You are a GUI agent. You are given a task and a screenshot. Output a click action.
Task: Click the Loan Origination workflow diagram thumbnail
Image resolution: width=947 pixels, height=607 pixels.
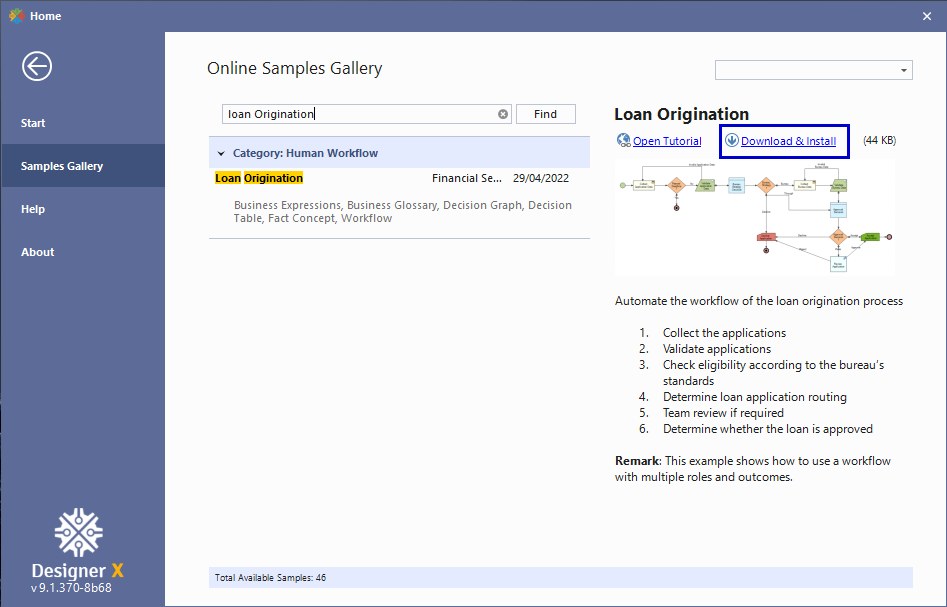point(755,217)
